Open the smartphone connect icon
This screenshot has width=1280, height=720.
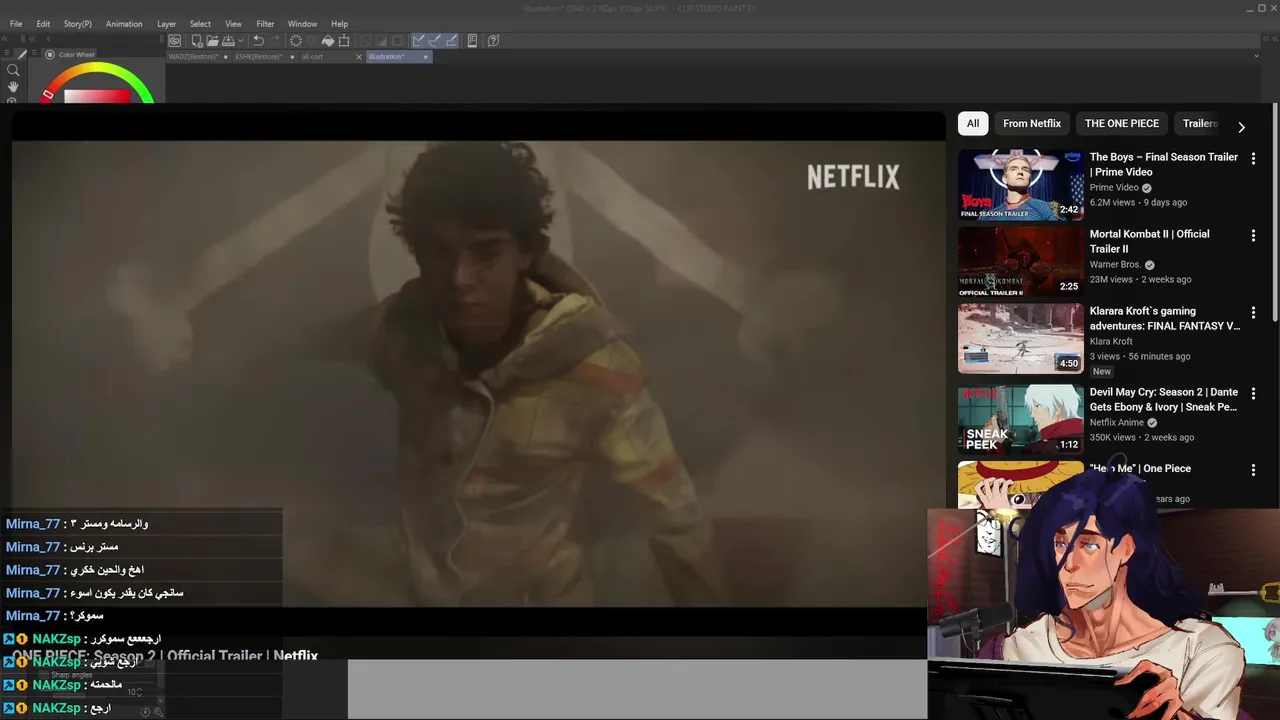coord(472,41)
